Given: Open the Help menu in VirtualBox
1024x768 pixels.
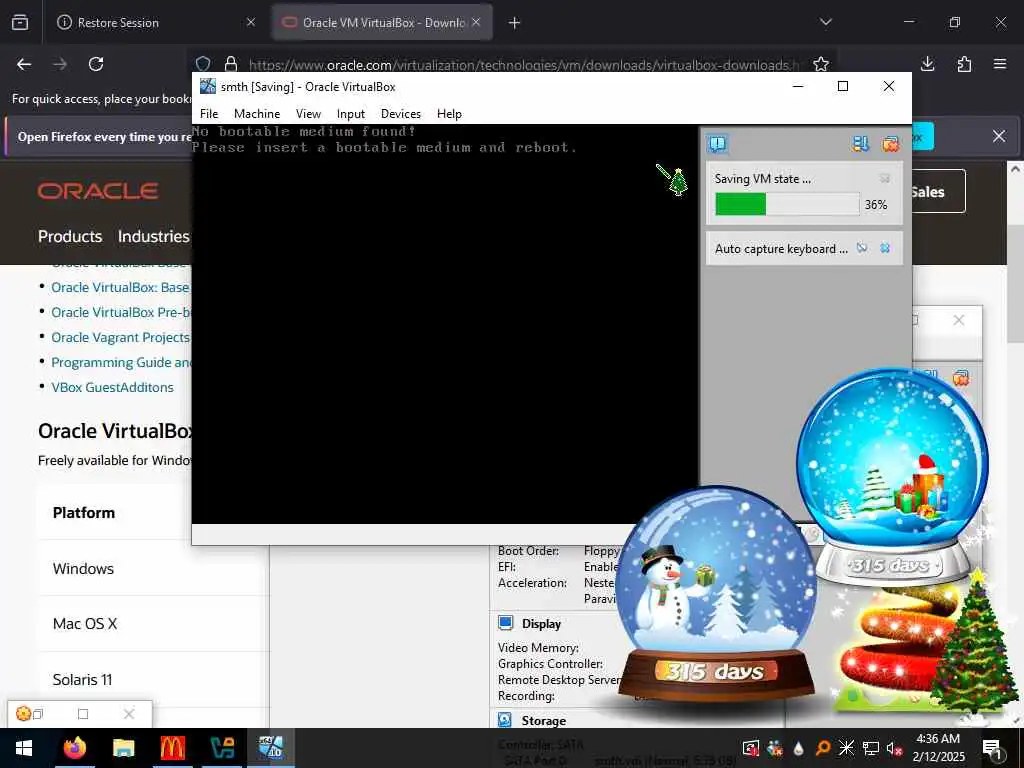Looking at the screenshot, I should coord(449,114).
